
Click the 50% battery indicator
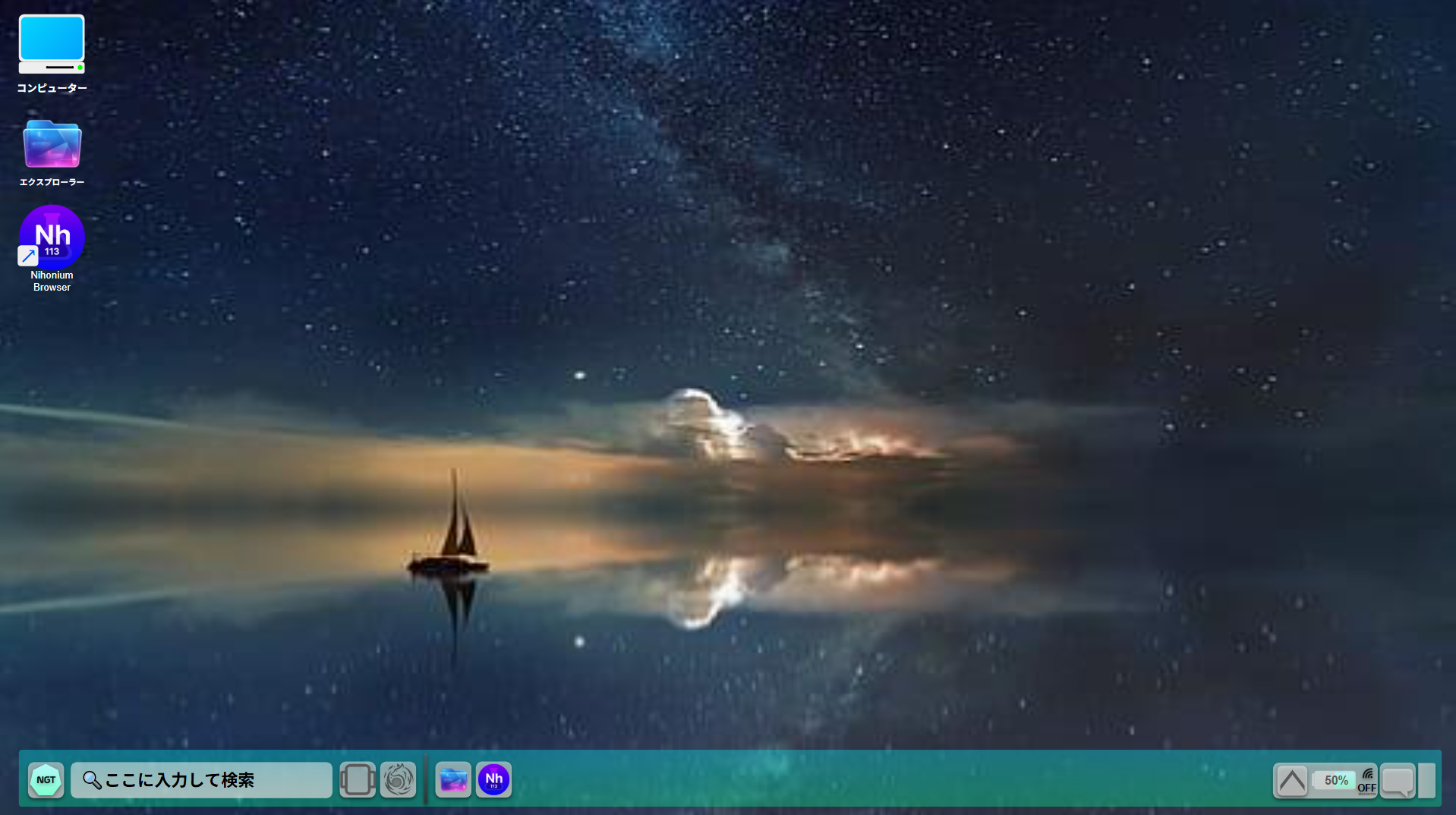tap(1335, 780)
